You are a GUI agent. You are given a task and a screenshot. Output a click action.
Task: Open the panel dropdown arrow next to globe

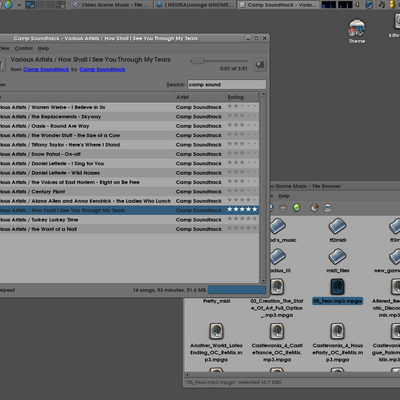click(19, 5)
